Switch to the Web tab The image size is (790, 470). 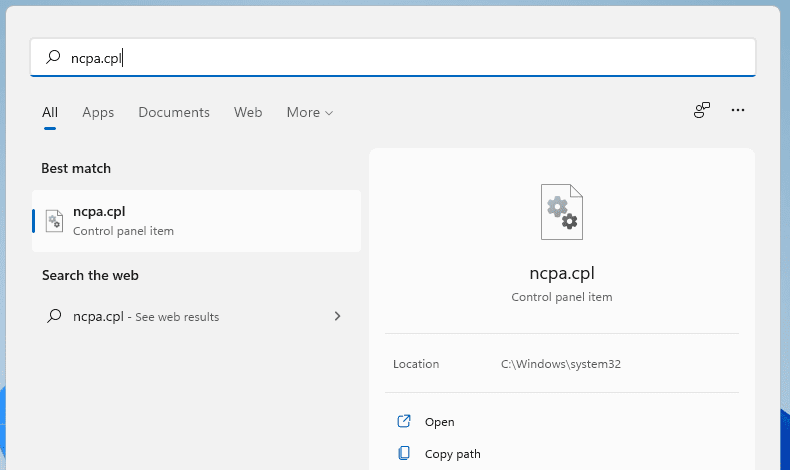248,112
